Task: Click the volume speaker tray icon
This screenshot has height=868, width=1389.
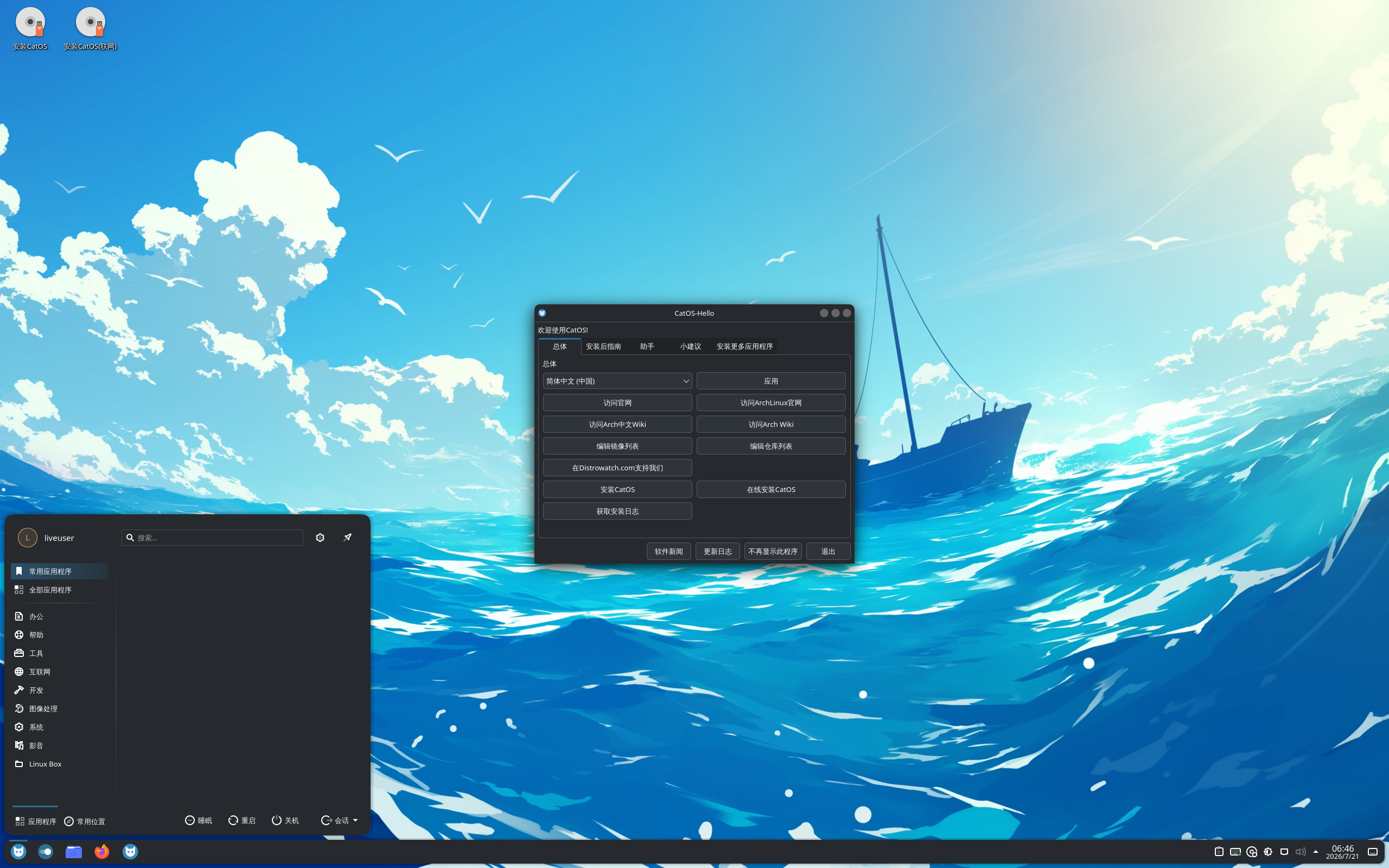Action: pyautogui.click(x=1300, y=852)
